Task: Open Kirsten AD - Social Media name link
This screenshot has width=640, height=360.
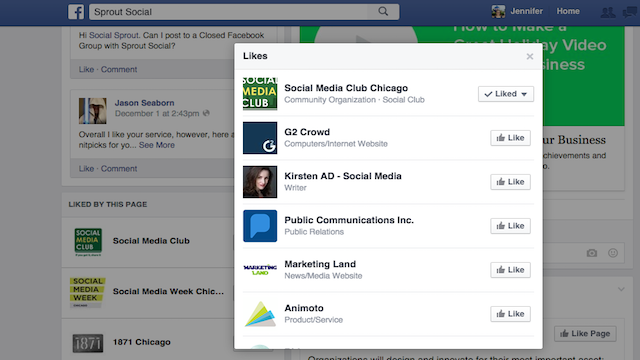Action: click(x=343, y=176)
